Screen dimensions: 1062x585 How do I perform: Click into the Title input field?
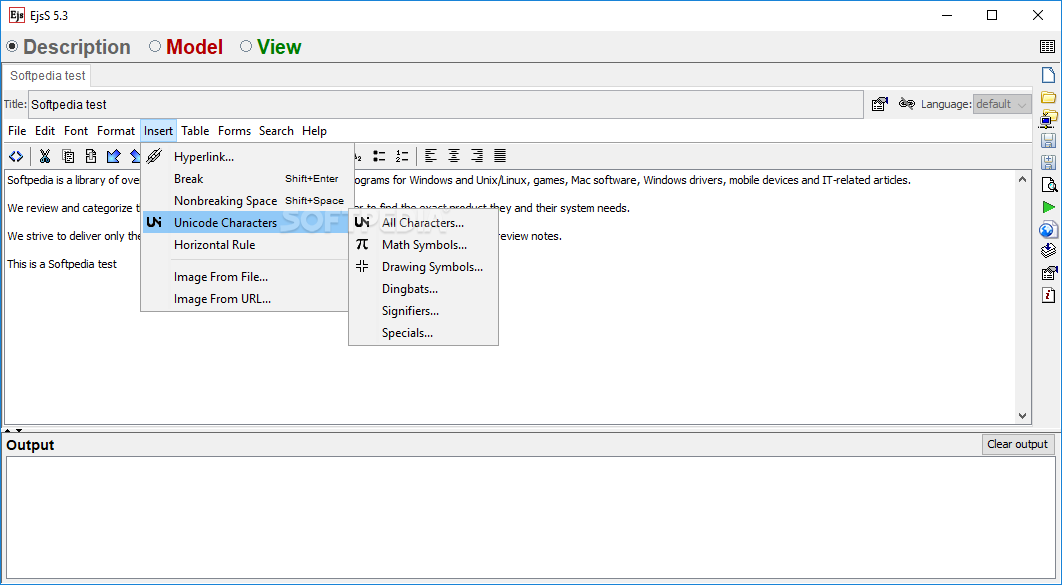coord(446,104)
